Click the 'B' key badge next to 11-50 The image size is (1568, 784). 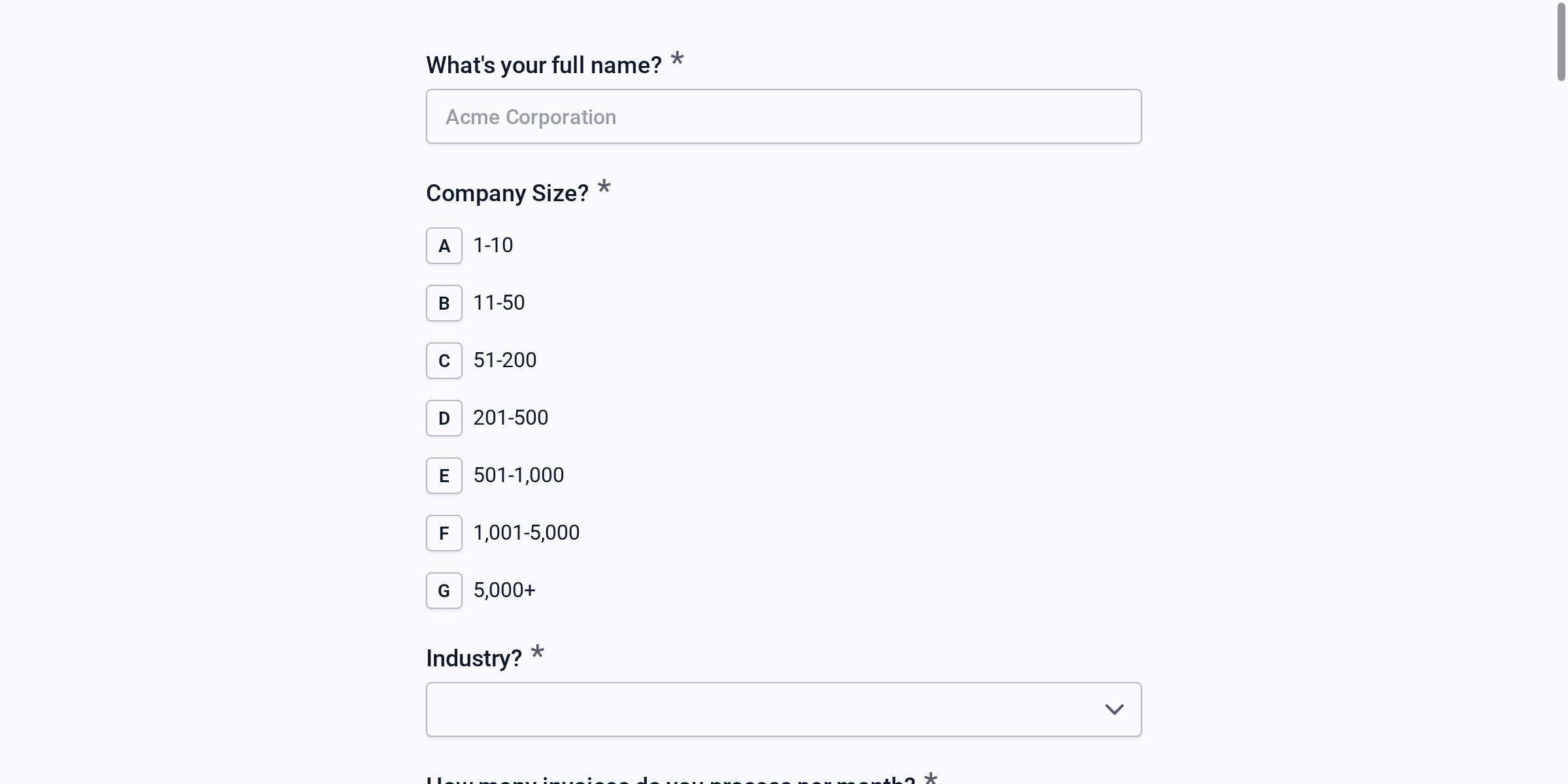[x=444, y=303]
